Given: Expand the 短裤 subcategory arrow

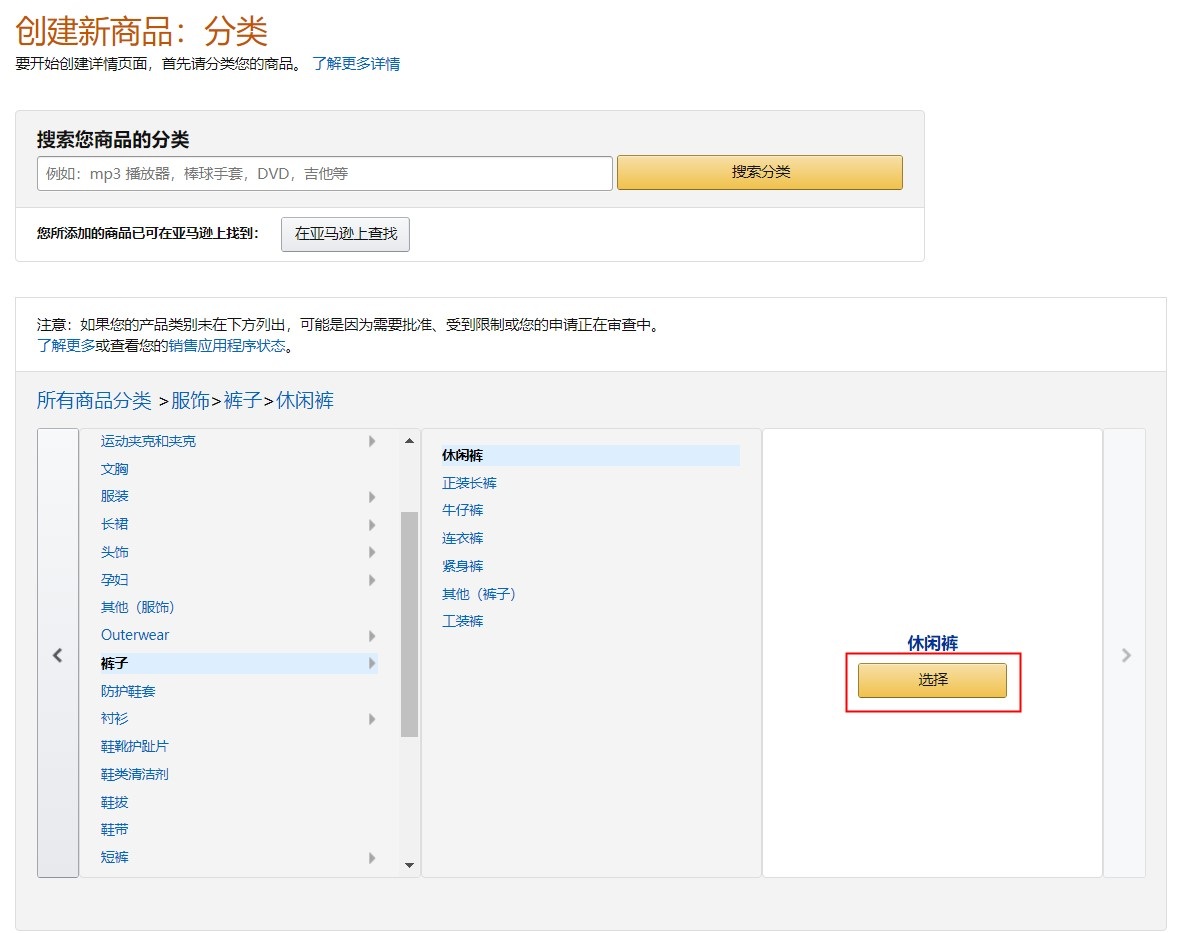Looking at the screenshot, I should click(371, 858).
